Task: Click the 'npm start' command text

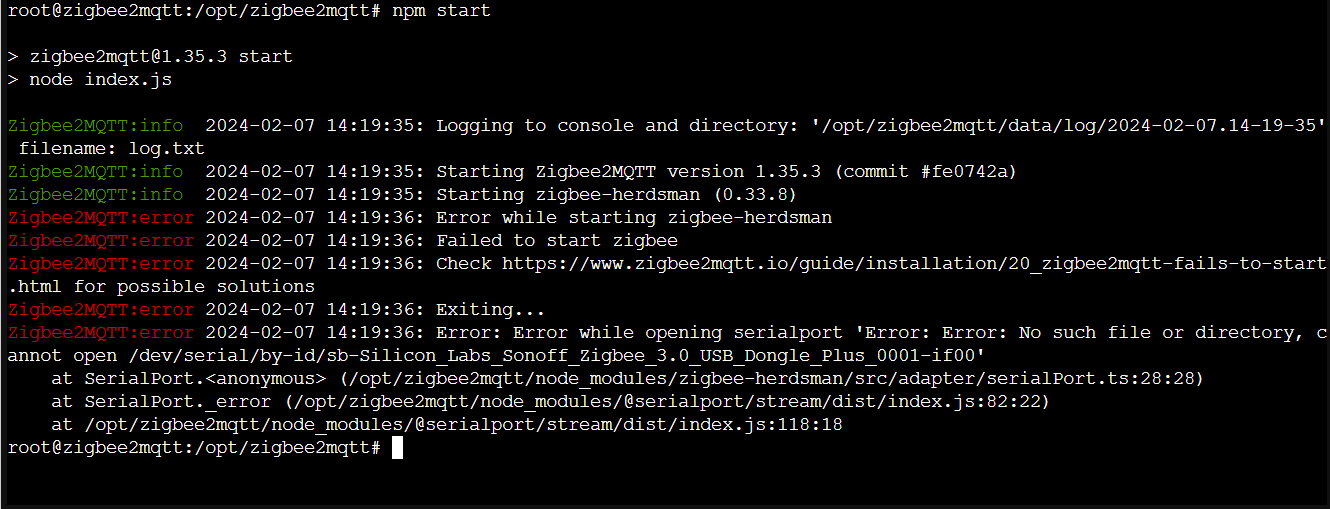Action: pyautogui.click(x=441, y=10)
